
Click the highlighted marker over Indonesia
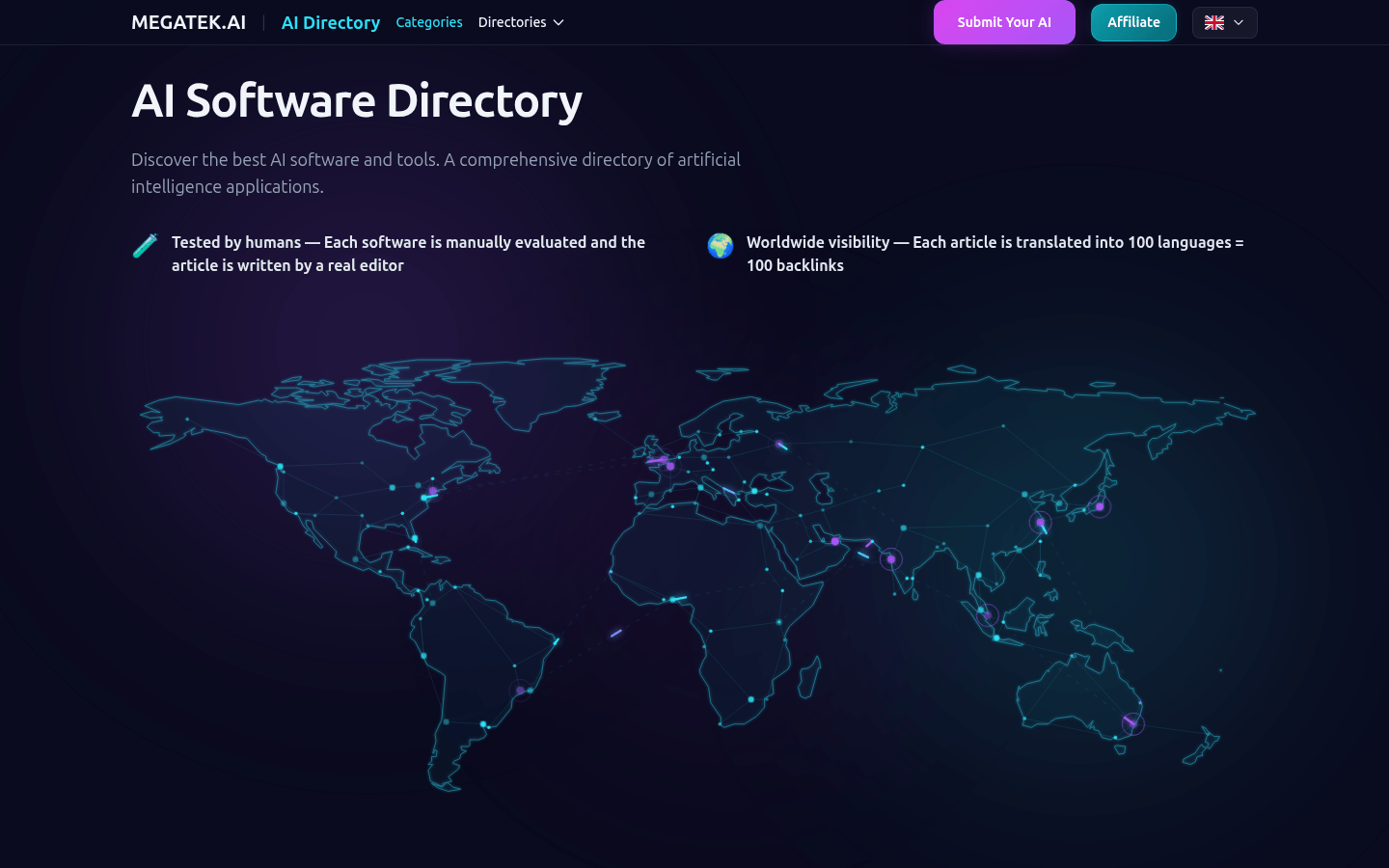coord(988,613)
